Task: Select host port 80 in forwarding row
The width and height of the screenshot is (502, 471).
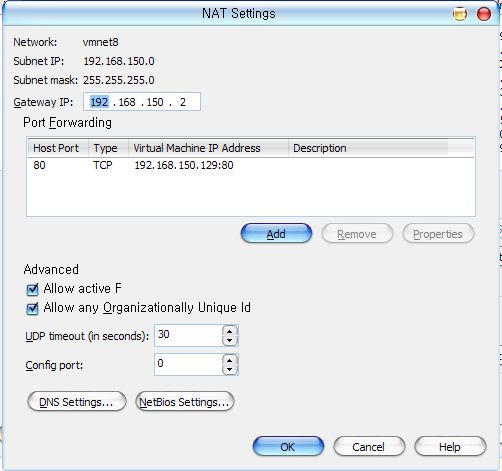Action: tap(39, 165)
